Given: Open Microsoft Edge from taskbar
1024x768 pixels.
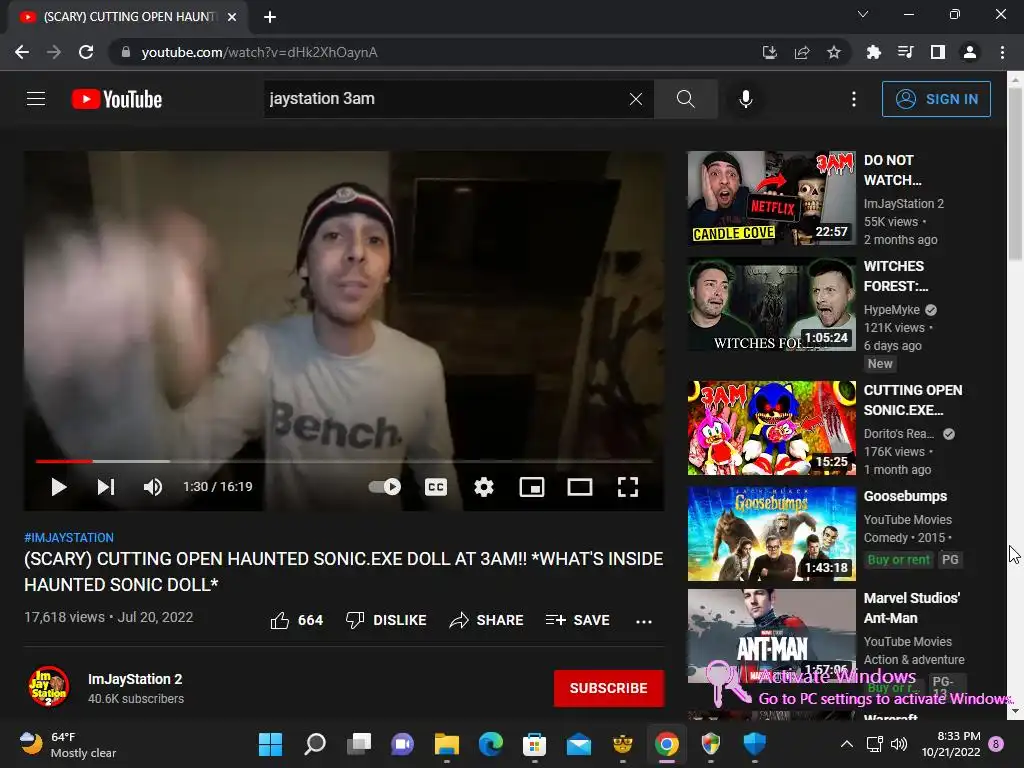Looking at the screenshot, I should click(490, 744).
